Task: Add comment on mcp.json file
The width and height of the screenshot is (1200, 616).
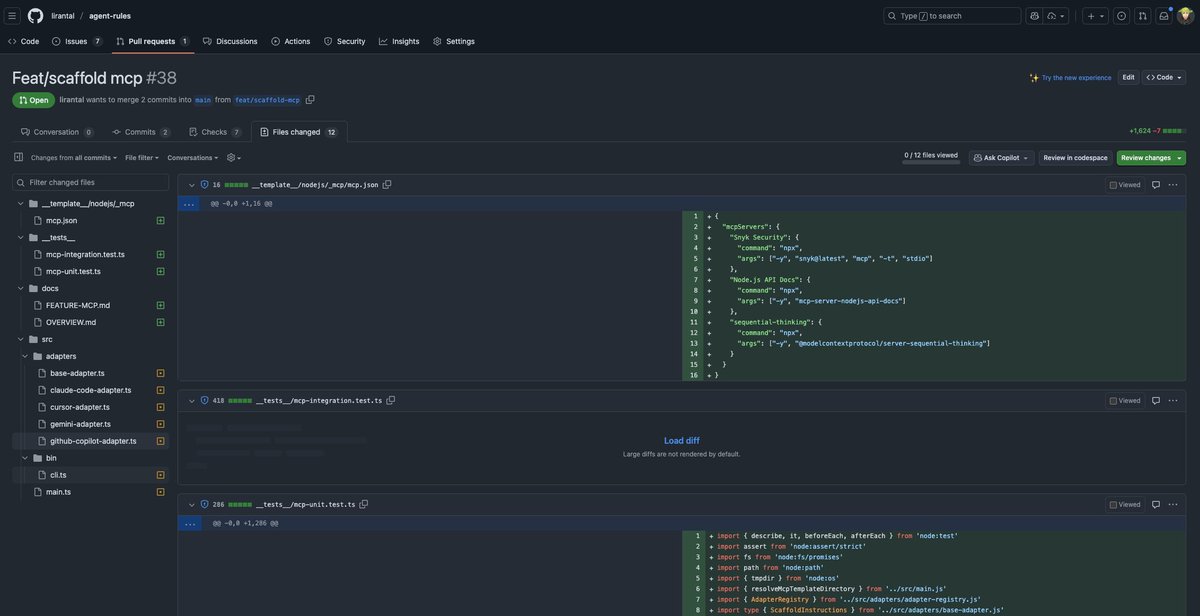Action: (x=1156, y=185)
